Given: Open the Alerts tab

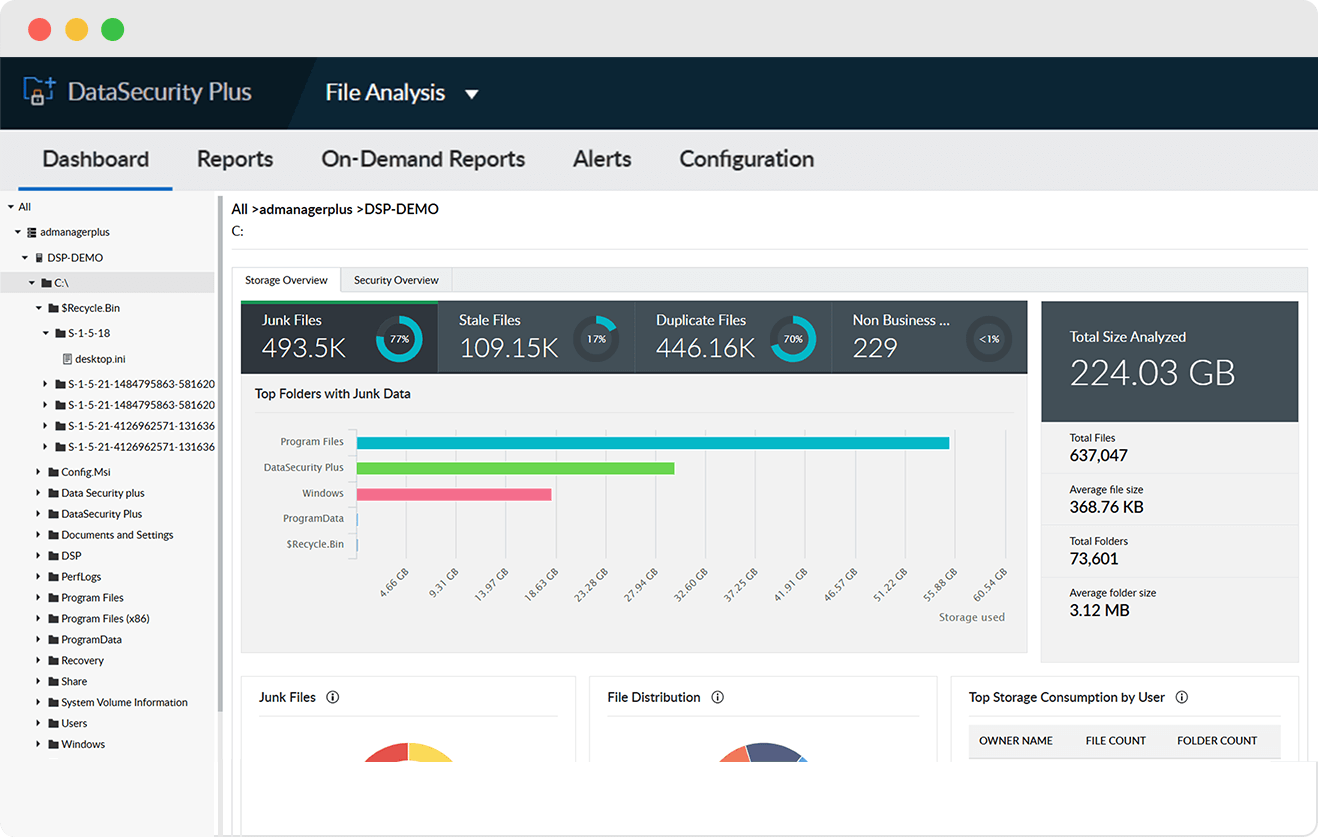Looking at the screenshot, I should click(x=602, y=159).
